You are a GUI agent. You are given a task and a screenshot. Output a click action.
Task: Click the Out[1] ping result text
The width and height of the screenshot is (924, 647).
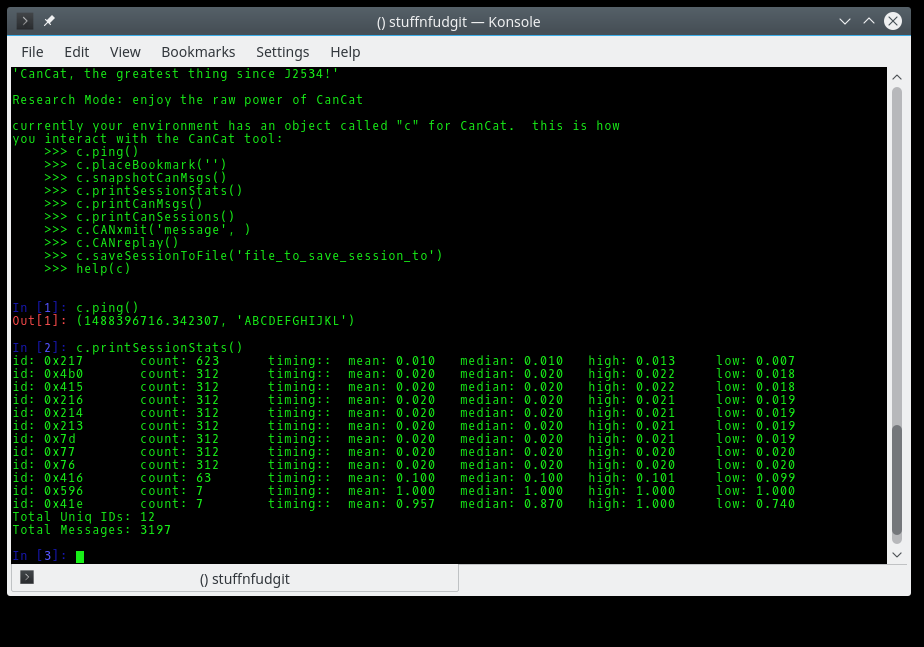point(216,321)
